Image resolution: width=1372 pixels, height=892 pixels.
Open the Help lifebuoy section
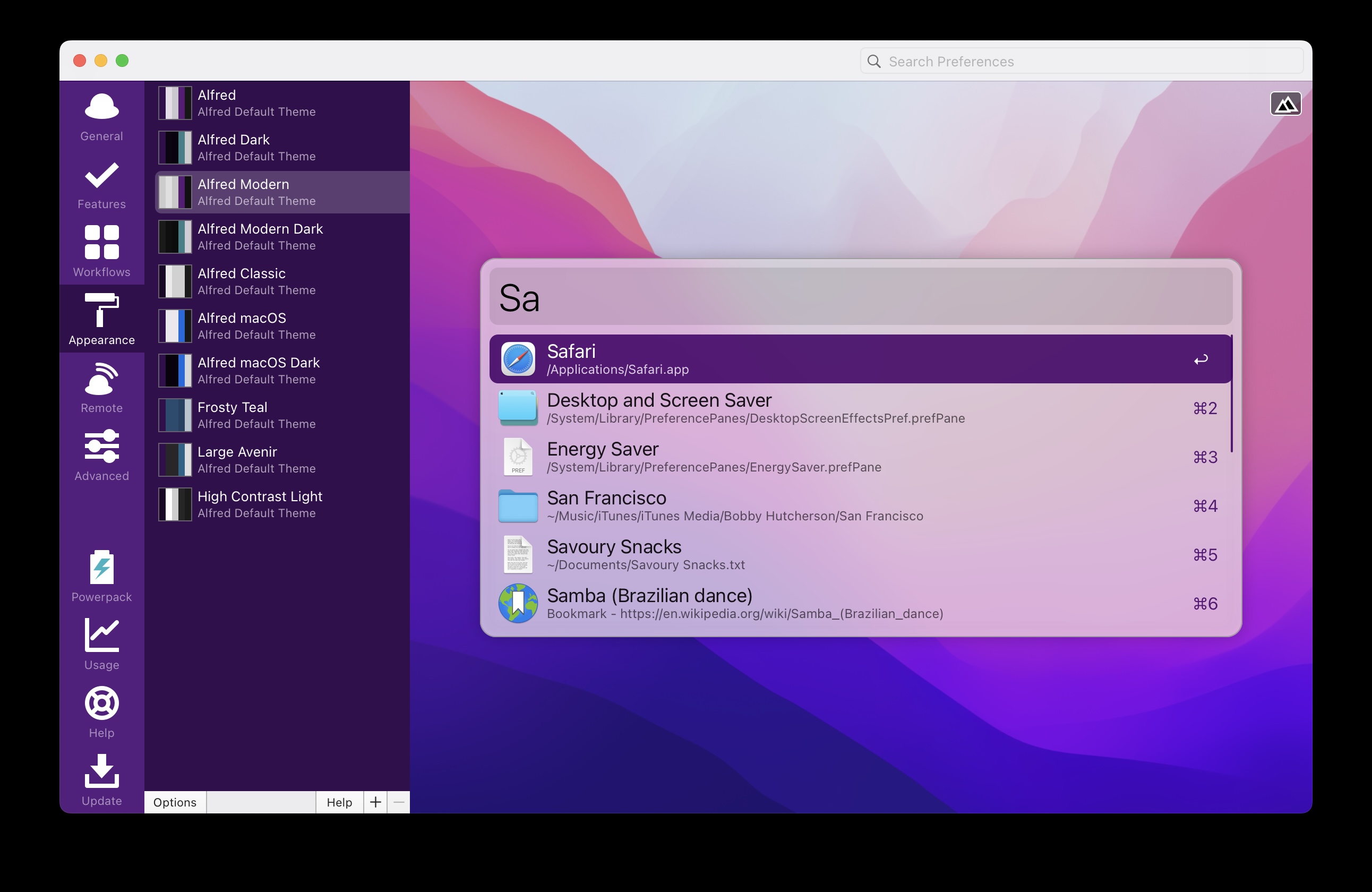(x=101, y=712)
